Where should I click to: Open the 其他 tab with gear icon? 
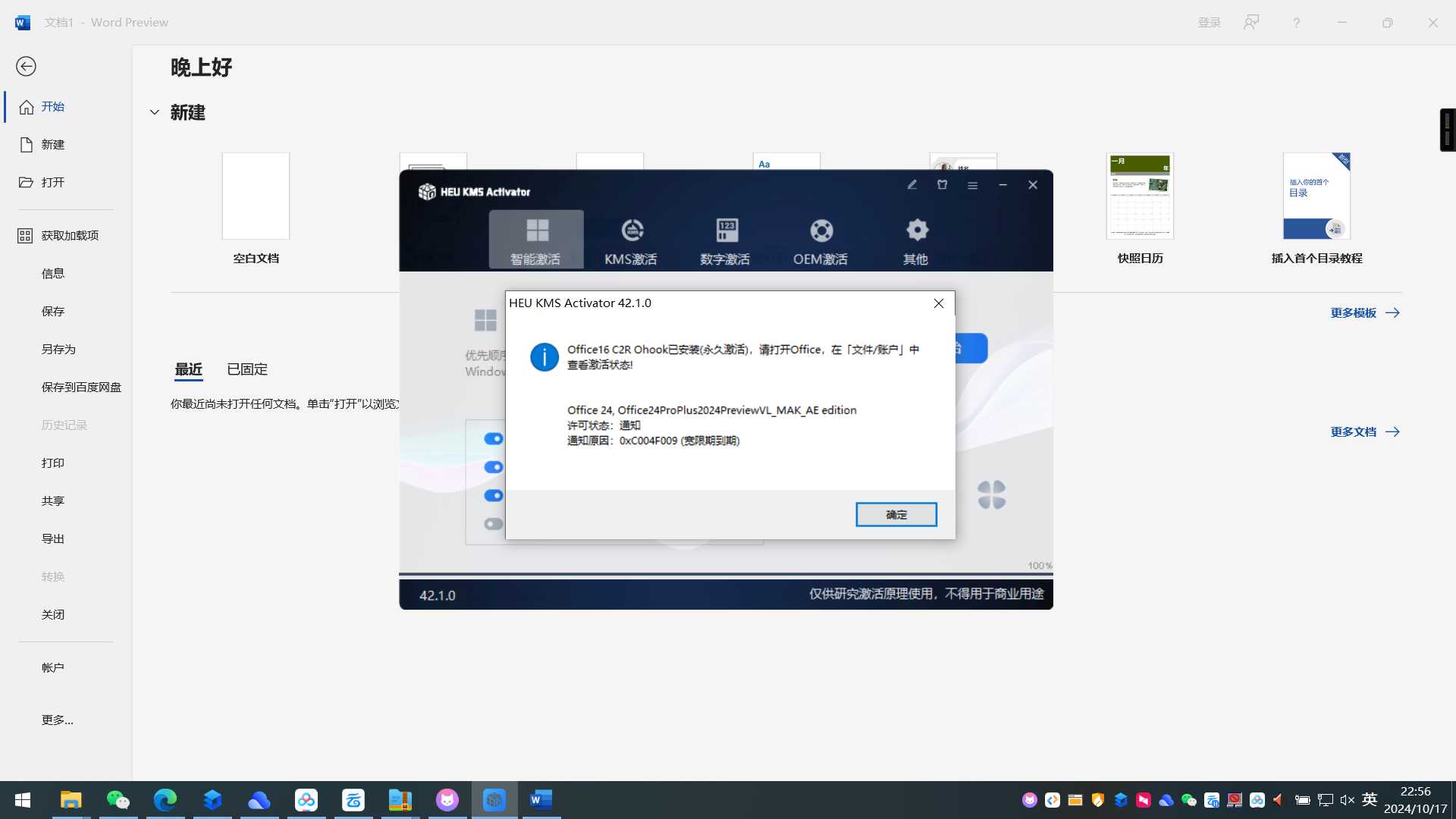coord(916,240)
